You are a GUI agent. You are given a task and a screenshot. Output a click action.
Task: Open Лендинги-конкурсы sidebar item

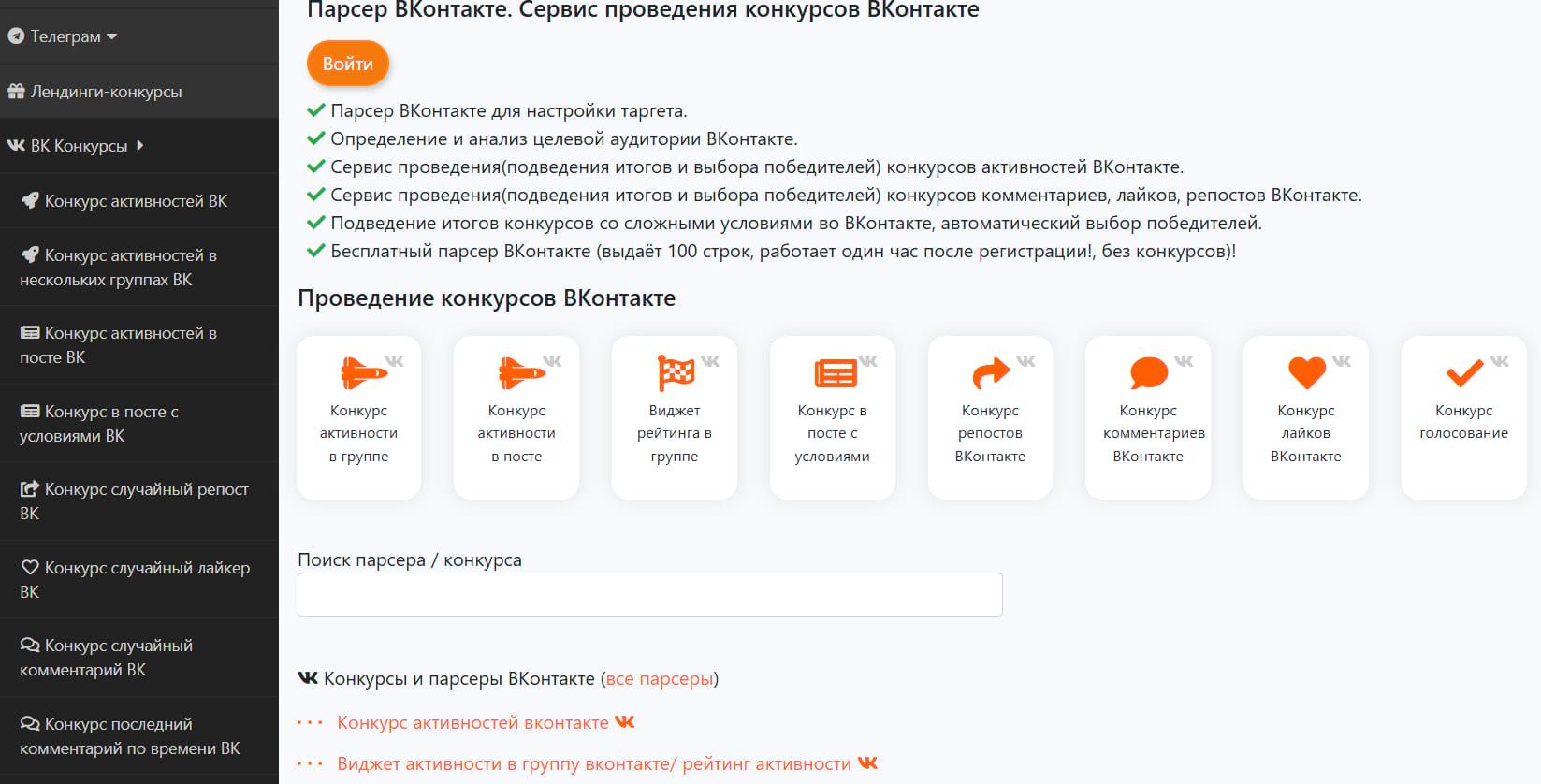(x=139, y=92)
